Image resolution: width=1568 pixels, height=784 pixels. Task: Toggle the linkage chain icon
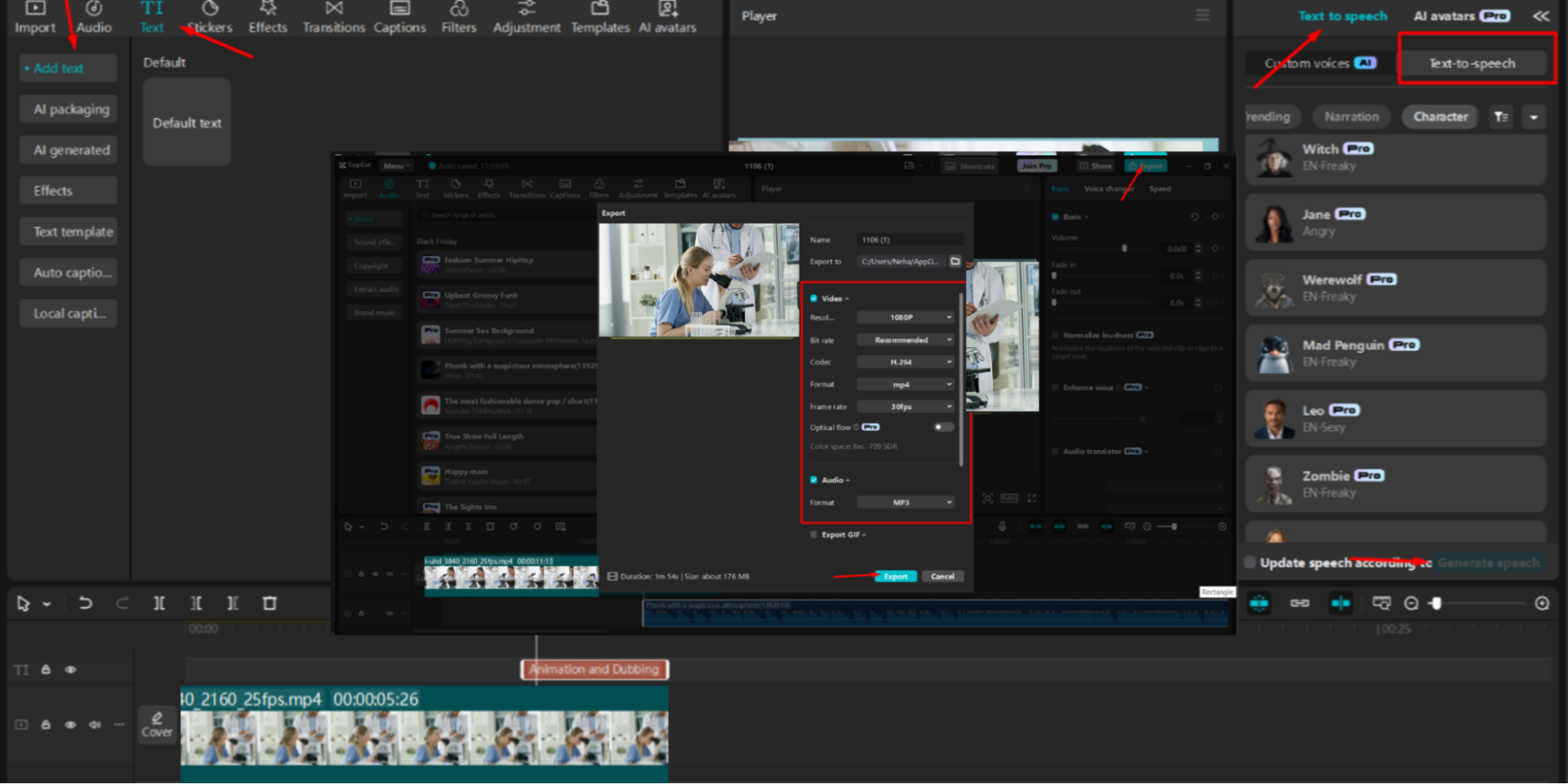coord(1299,604)
